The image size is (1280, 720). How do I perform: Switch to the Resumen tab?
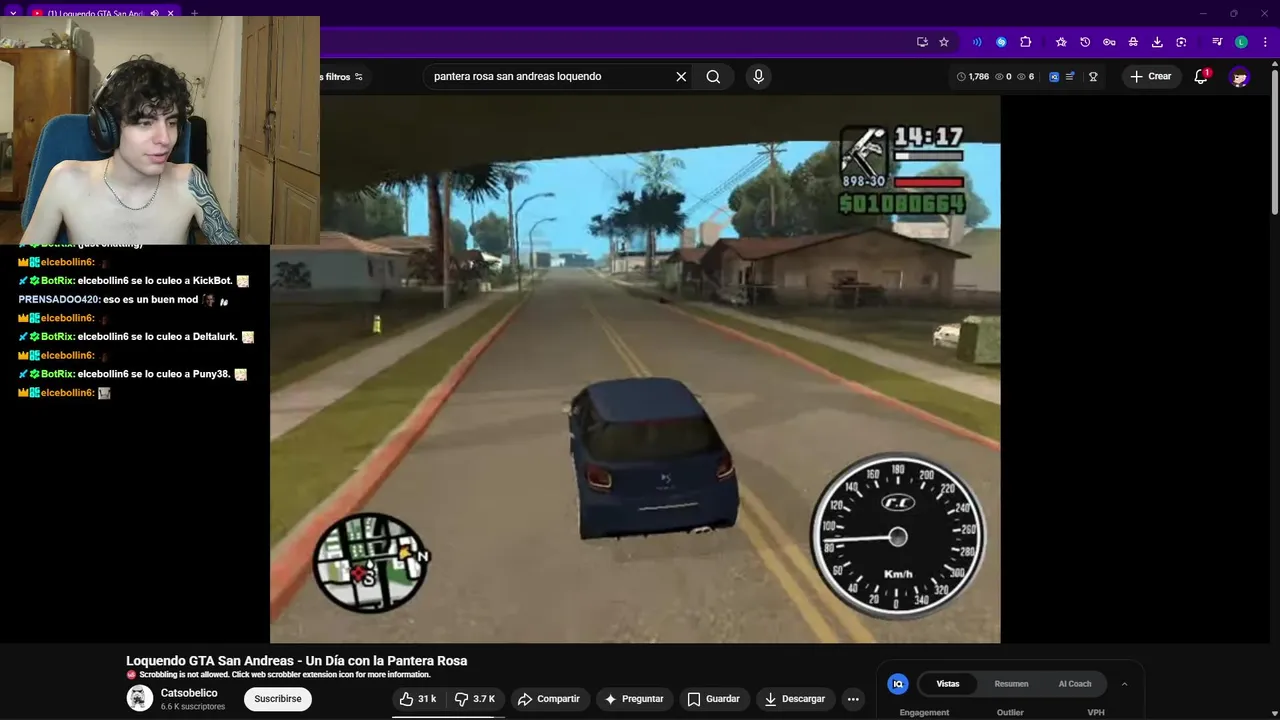[1011, 684]
